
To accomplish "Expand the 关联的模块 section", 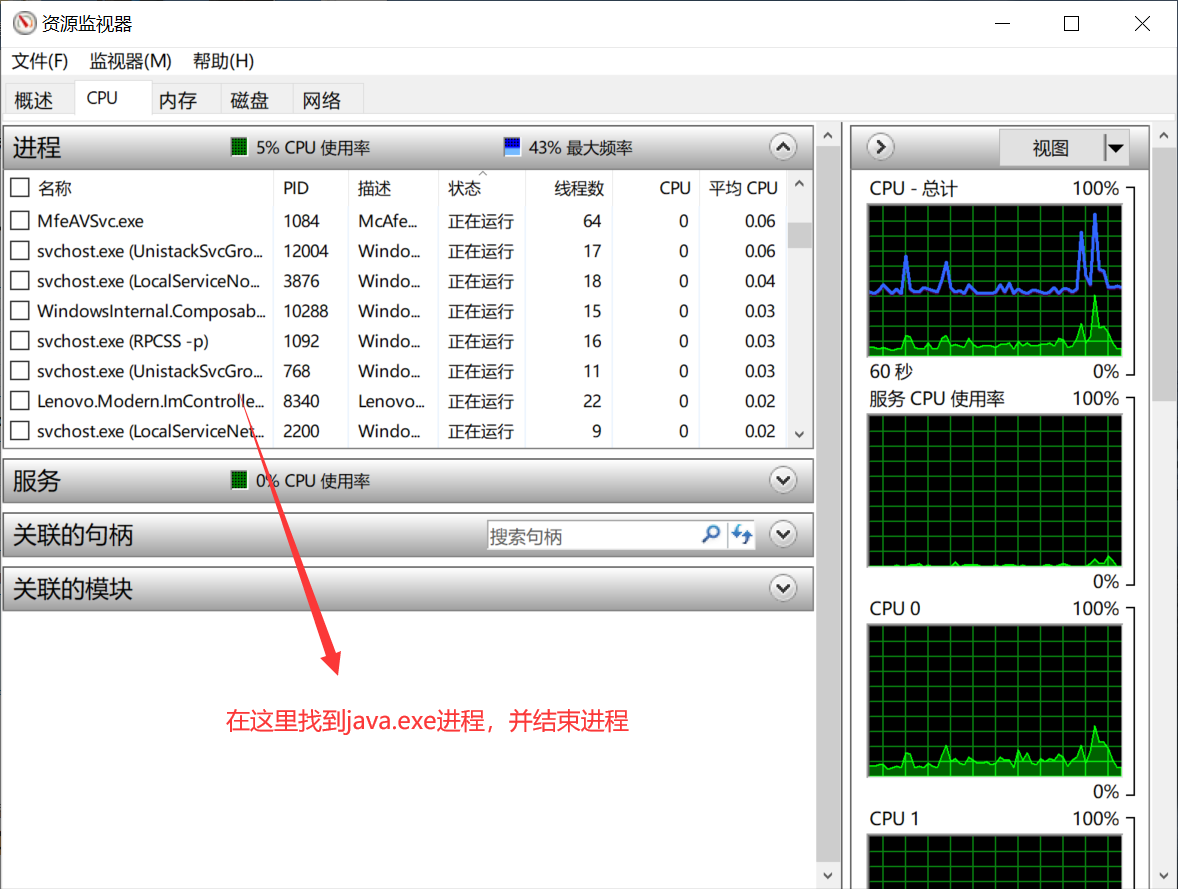I will pyautogui.click(x=783, y=588).
